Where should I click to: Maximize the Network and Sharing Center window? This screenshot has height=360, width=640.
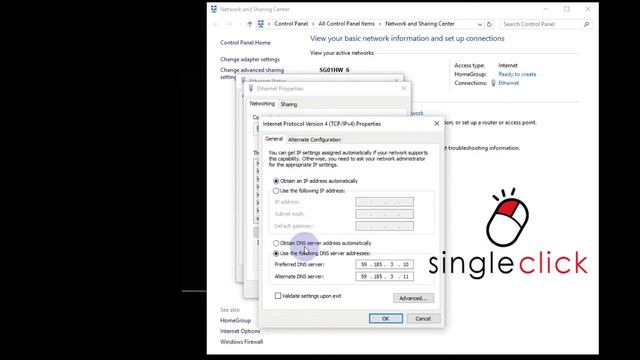pos(567,9)
